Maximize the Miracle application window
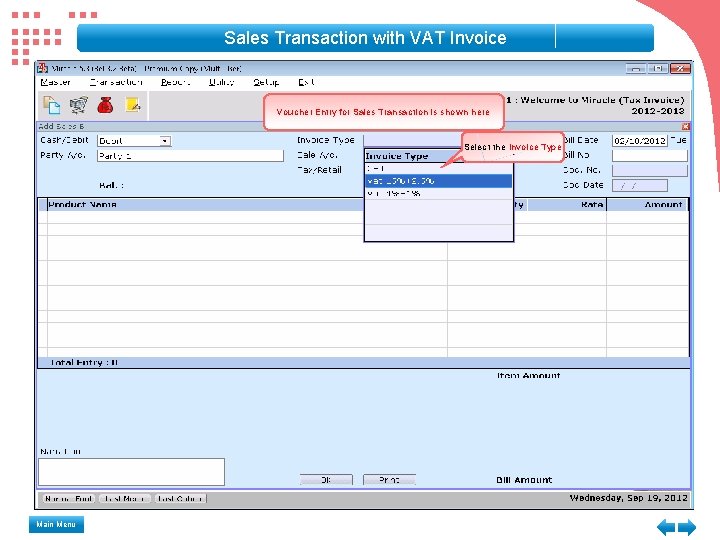720x540 pixels. (658, 68)
